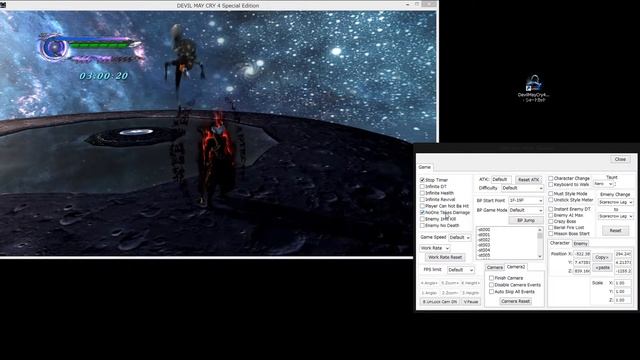Click the V.Pause button
Viewport: 640px width, 360px height.
pos(471,302)
